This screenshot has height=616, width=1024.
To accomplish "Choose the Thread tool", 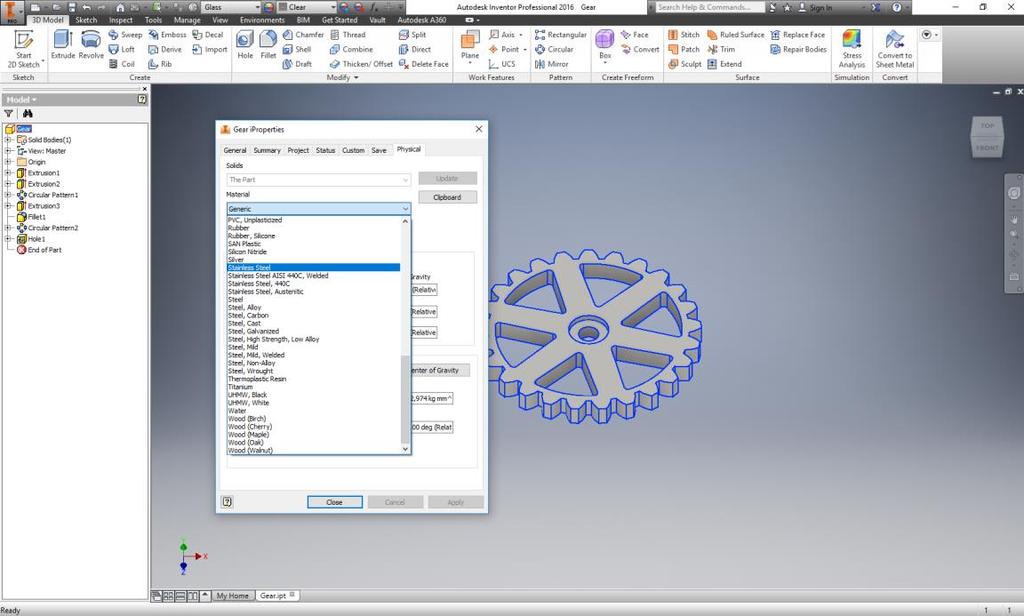I will pos(348,35).
